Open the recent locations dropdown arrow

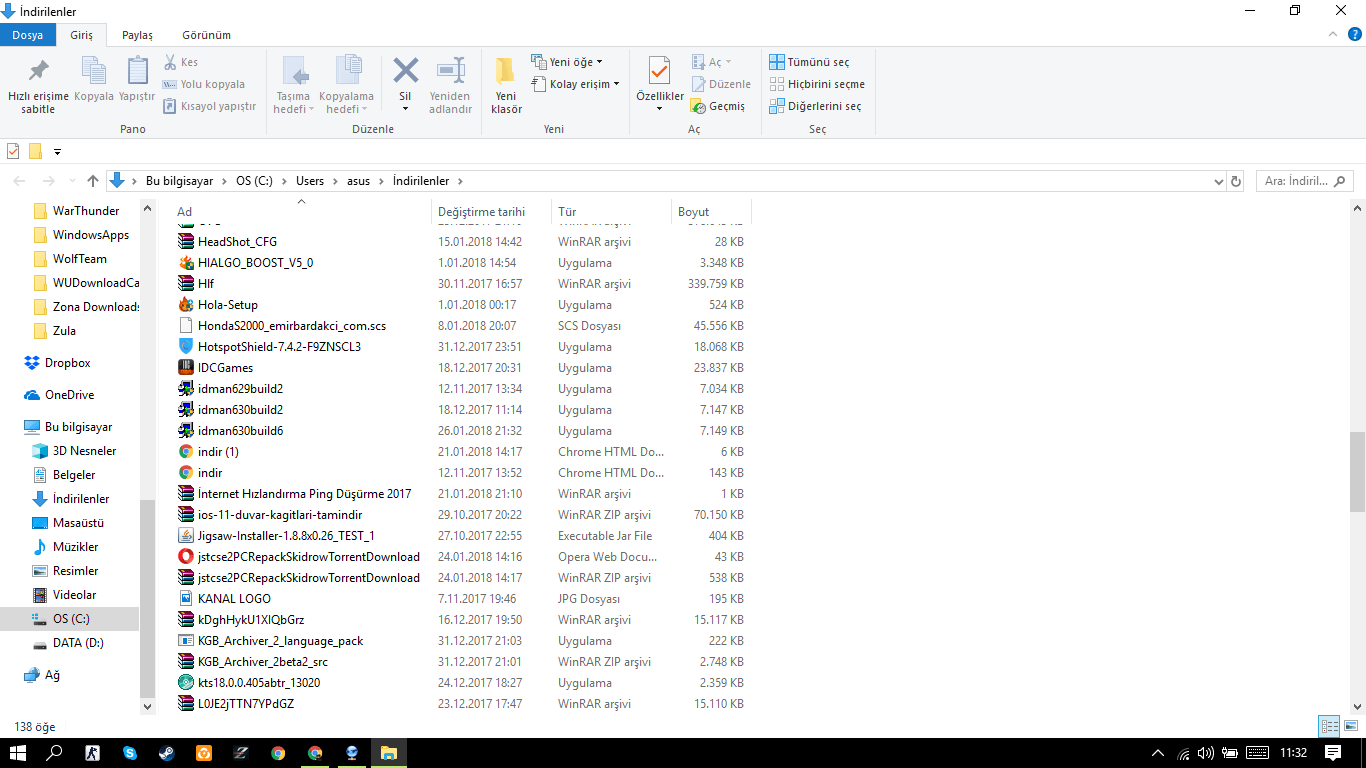tap(73, 181)
